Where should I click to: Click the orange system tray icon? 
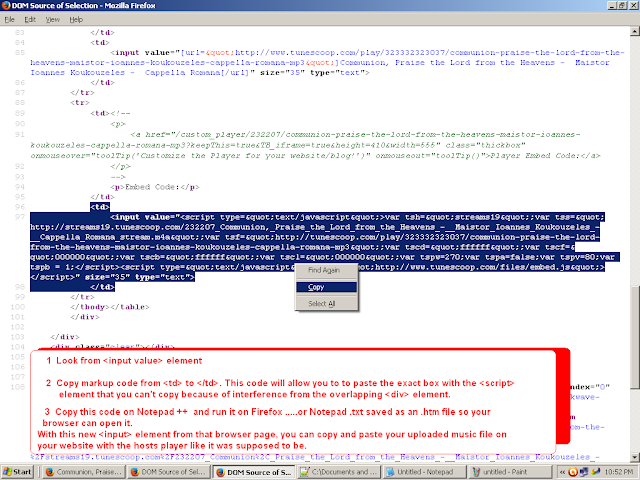(573, 472)
